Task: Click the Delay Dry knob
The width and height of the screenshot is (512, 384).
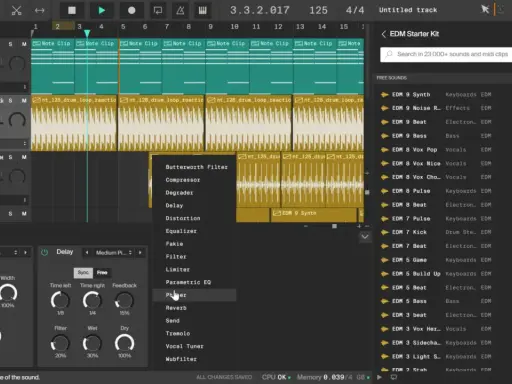Action: click(x=124, y=343)
